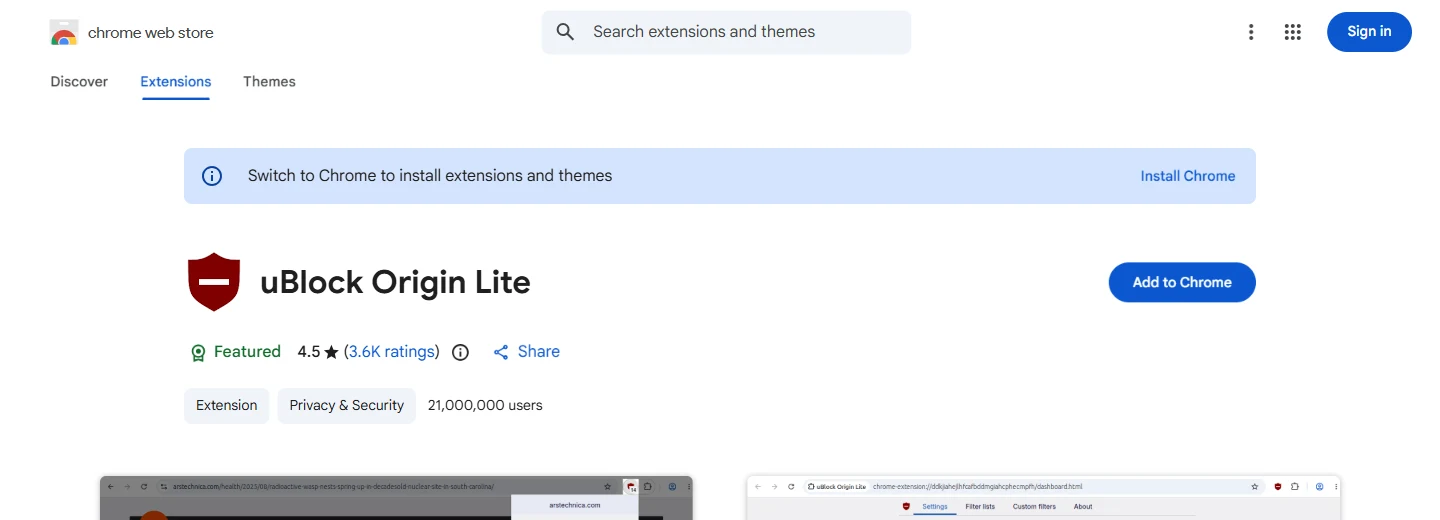Viewport: 1440px width, 520px height.
Task: Click the search magnifier icon
Action: coord(565,32)
